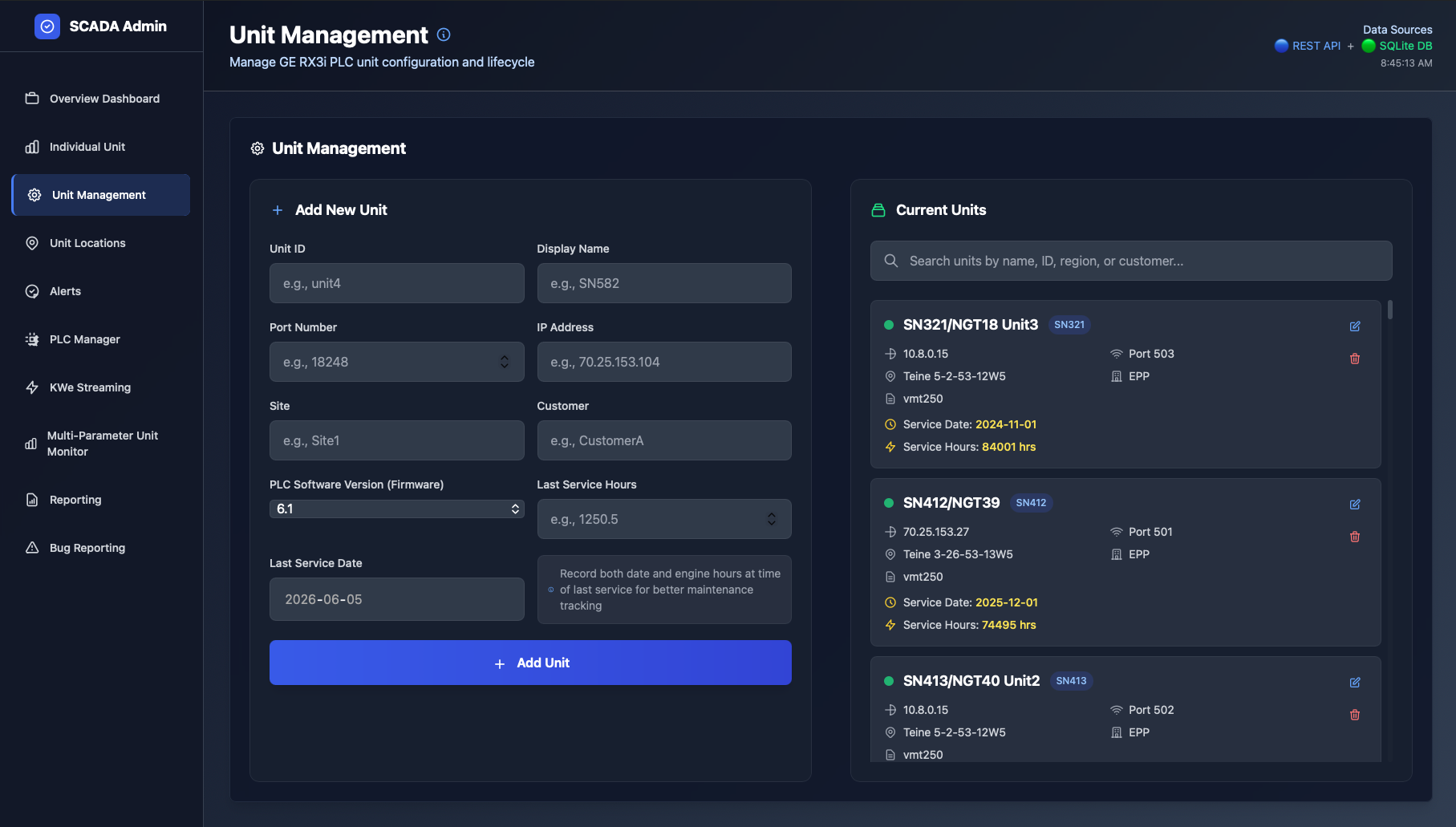Screen dimensions: 1456x827
Task: Click the info icon beside Unit Management title
Action: [x=444, y=34]
